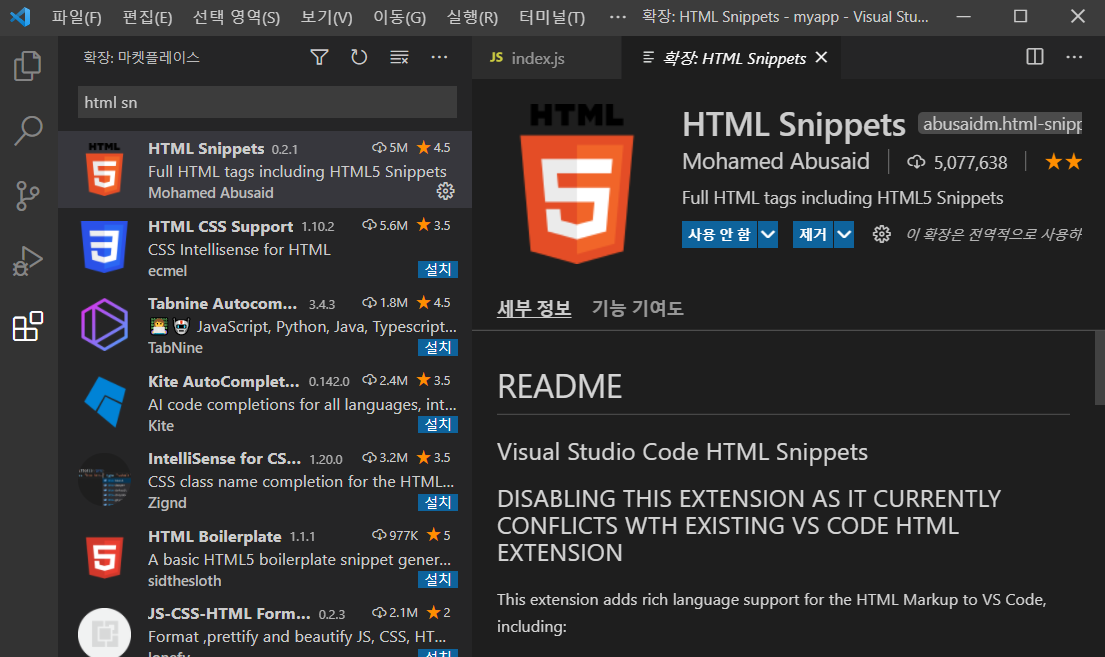
Task: Install the Tabnine Autocomplete extension
Action: click(438, 348)
